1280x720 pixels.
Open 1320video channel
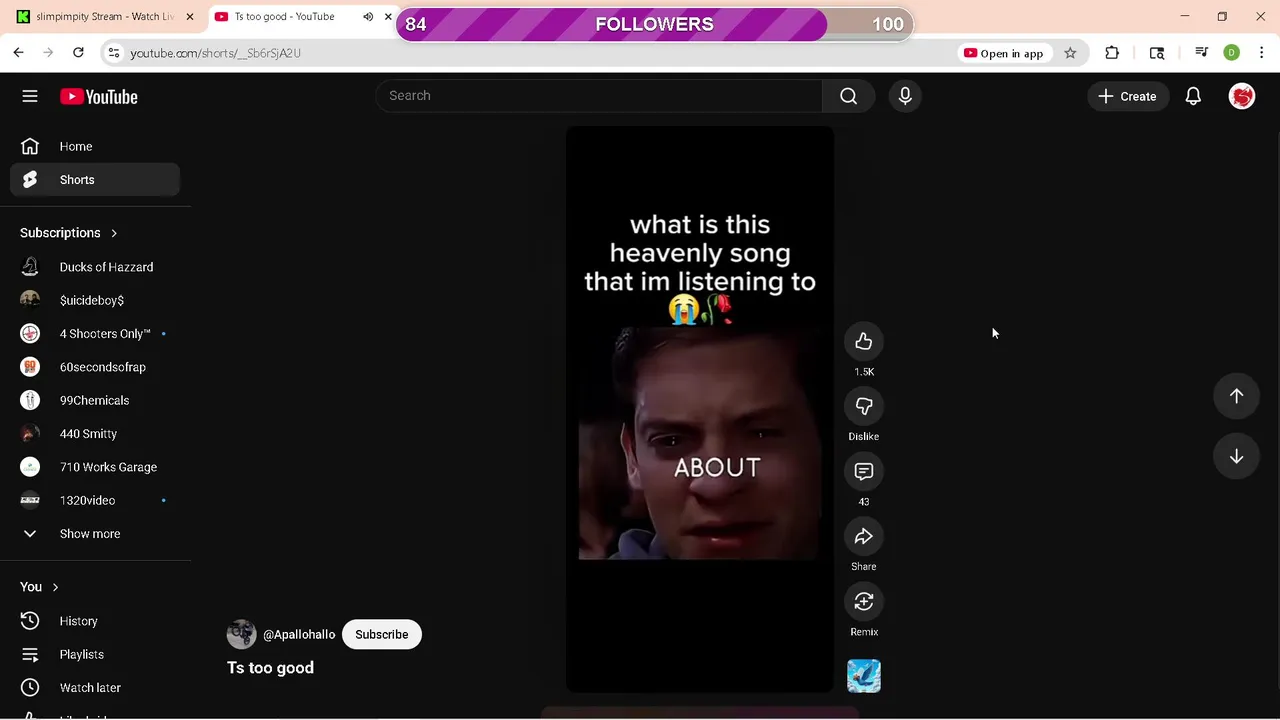coord(95,500)
